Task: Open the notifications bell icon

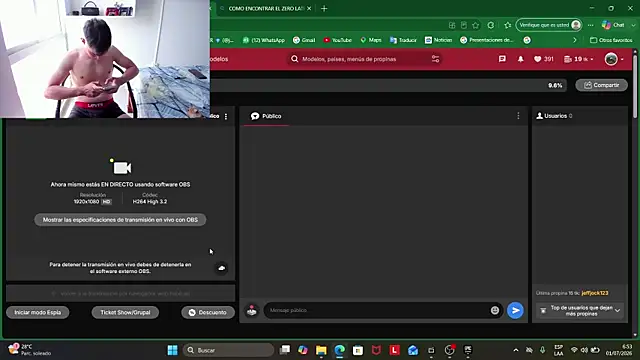Action: pos(520,59)
